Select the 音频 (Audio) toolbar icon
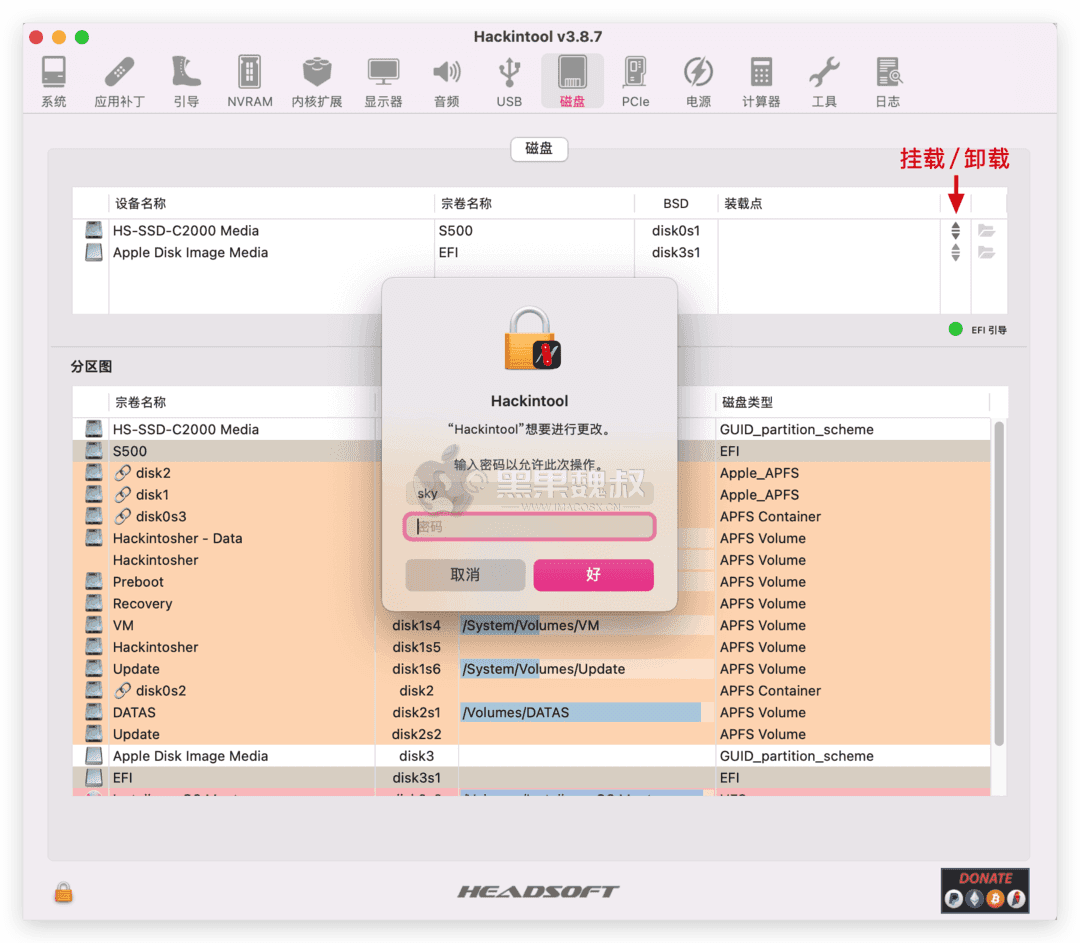This screenshot has width=1080, height=943. click(446, 80)
